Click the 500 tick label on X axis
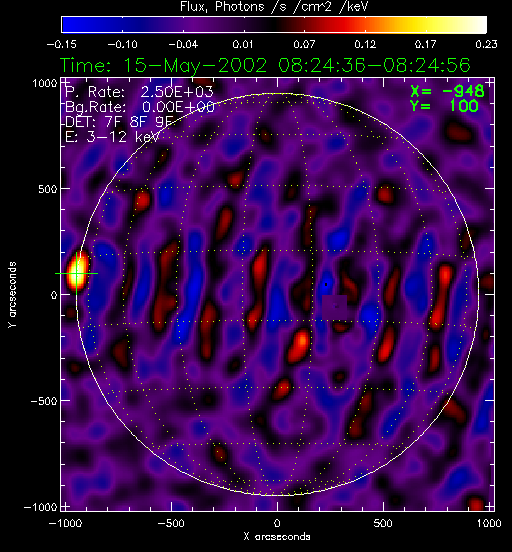 coord(383,523)
